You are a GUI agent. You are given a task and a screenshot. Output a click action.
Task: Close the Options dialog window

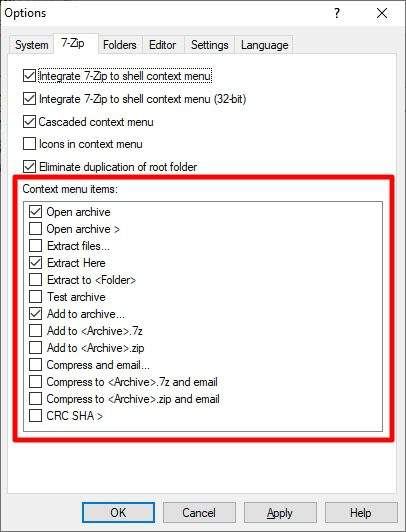[382, 14]
